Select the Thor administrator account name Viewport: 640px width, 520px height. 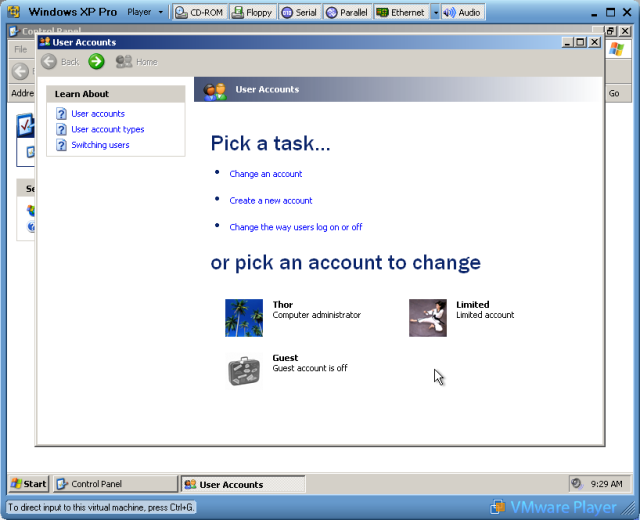click(282, 304)
